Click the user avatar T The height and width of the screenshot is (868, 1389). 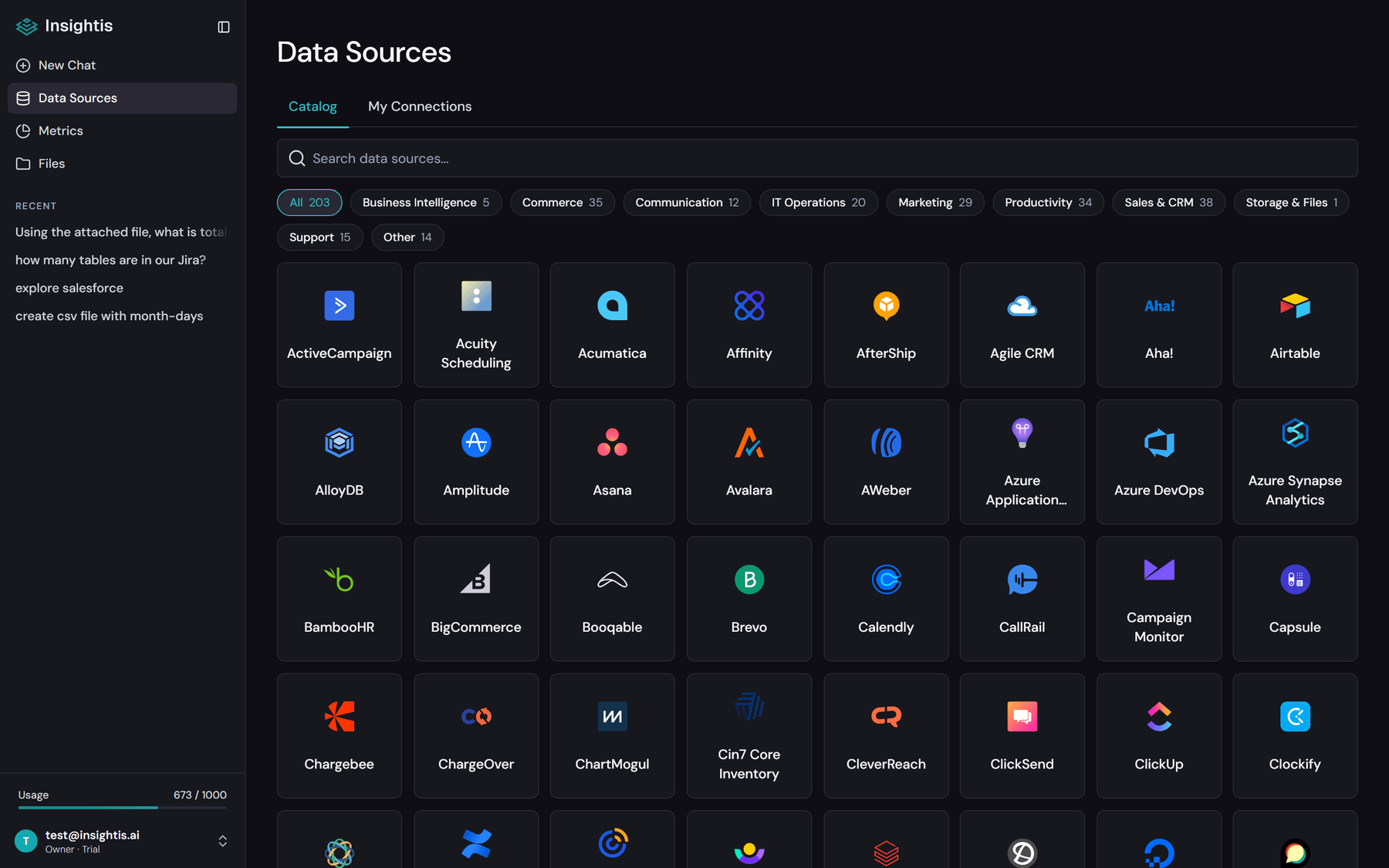(x=26, y=841)
